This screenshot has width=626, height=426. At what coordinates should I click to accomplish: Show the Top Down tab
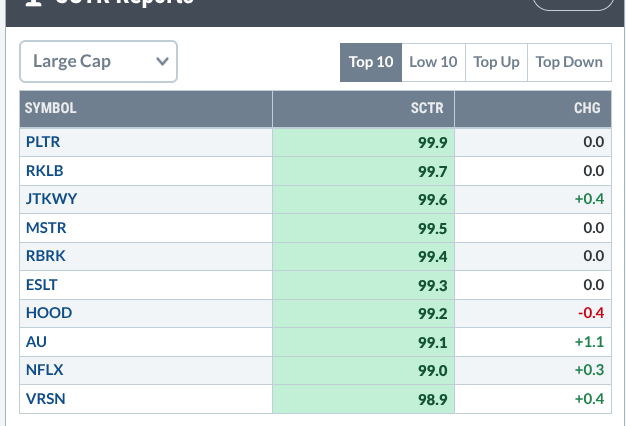569,62
